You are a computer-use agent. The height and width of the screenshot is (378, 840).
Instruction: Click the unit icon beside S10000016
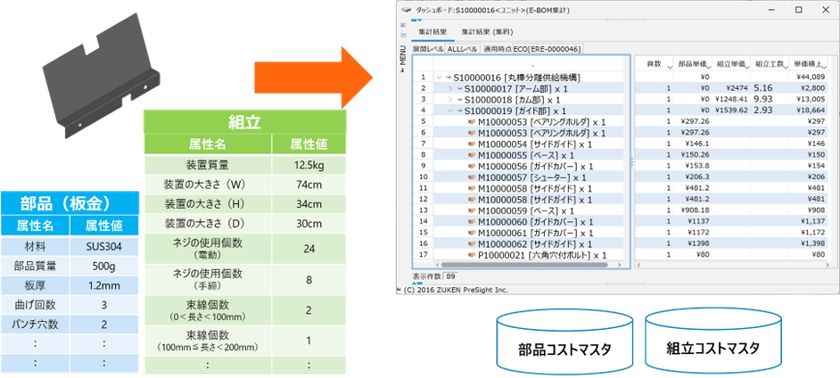pos(448,78)
